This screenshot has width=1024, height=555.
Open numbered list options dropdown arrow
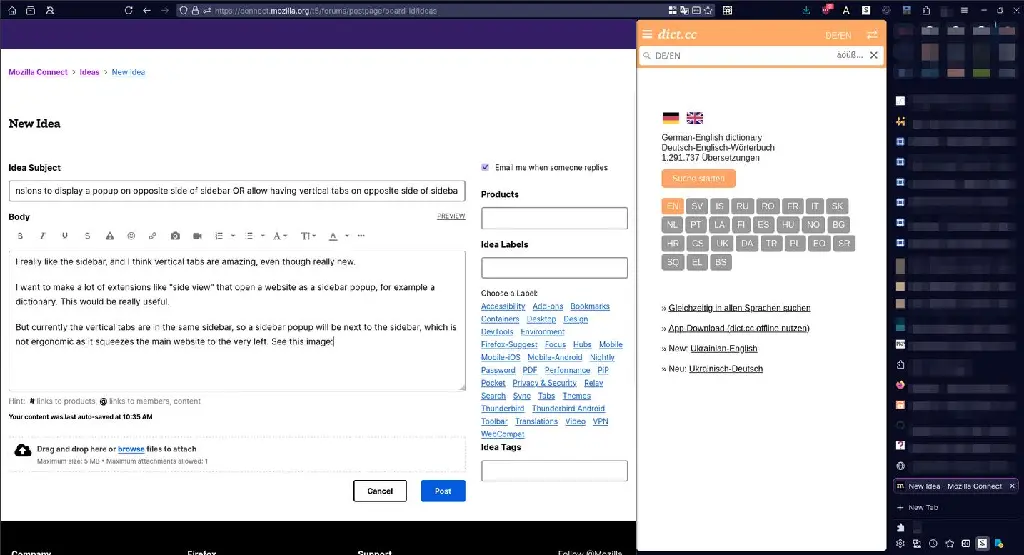[x=232, y=236]
